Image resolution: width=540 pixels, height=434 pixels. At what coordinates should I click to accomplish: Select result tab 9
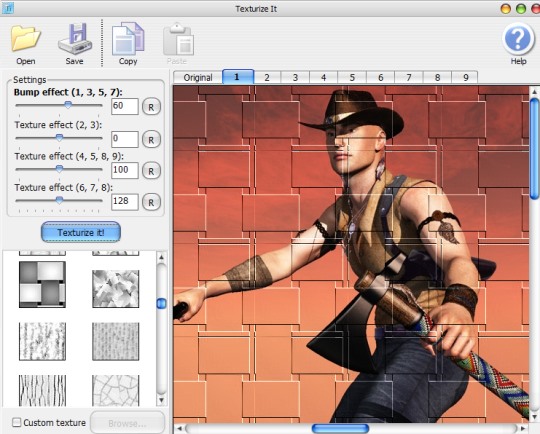coord(466,78)
